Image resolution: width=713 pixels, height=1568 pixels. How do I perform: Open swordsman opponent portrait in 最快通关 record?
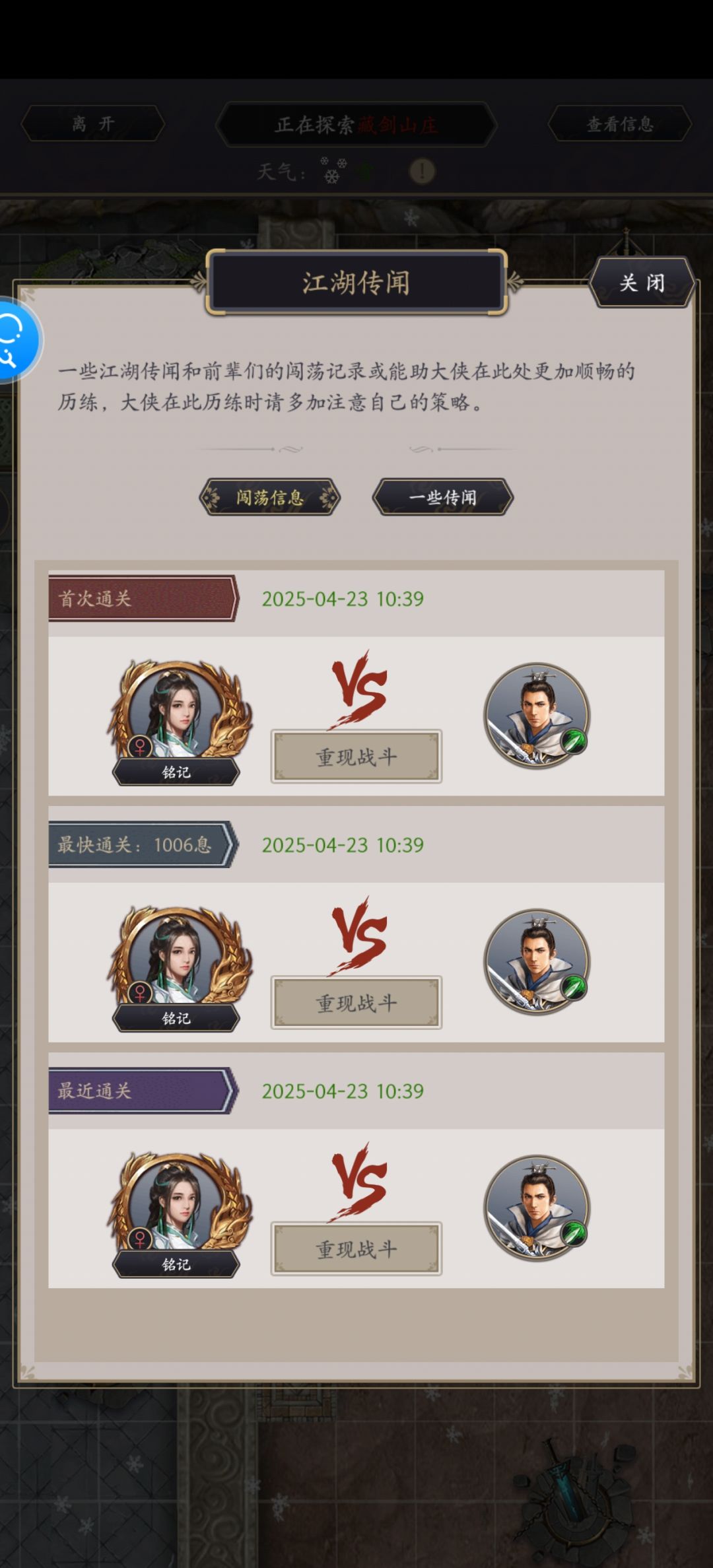(x=537, y=962)
